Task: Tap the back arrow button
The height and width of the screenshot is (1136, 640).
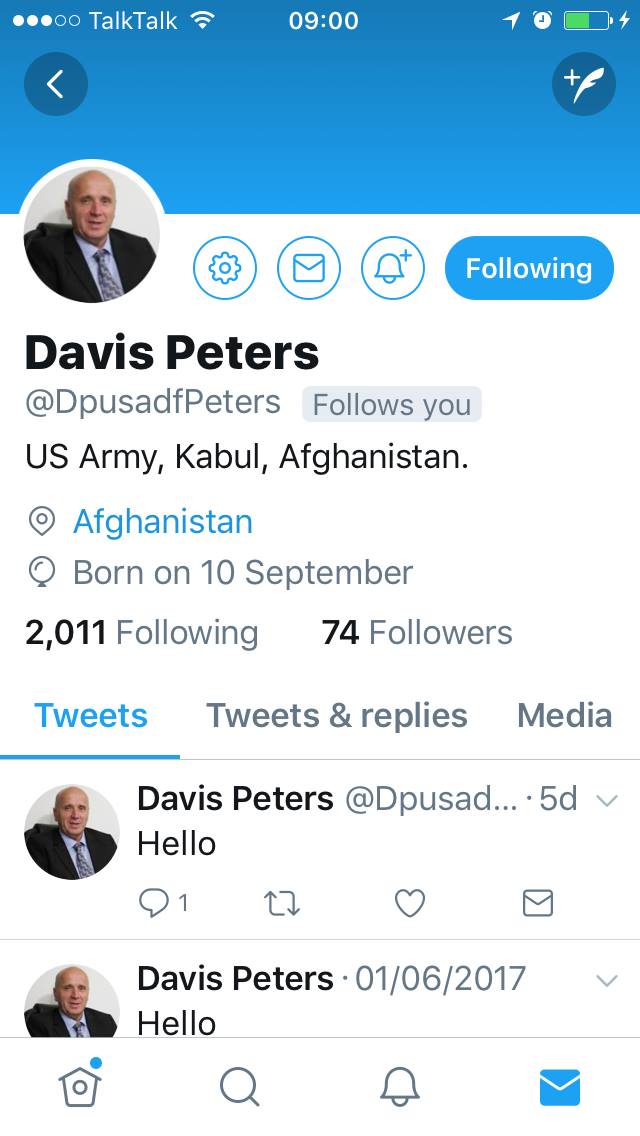Action: coord(56,84)
